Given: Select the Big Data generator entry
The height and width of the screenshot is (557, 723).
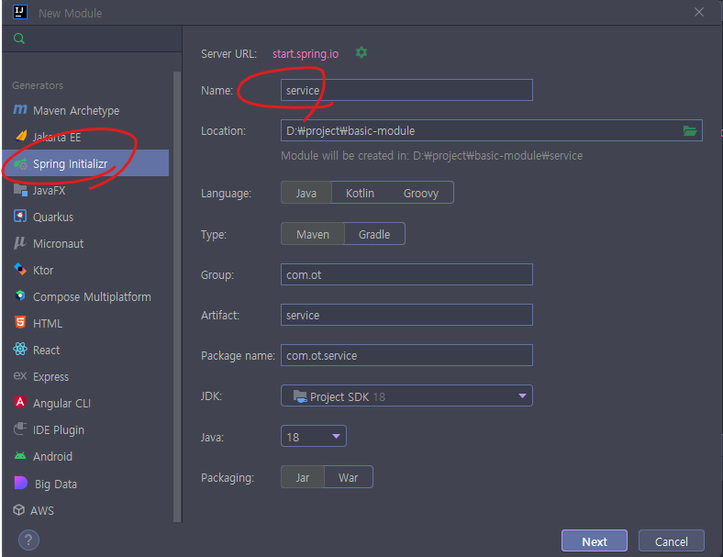Looking at the screenshot, I should click(x=86, y=484).
